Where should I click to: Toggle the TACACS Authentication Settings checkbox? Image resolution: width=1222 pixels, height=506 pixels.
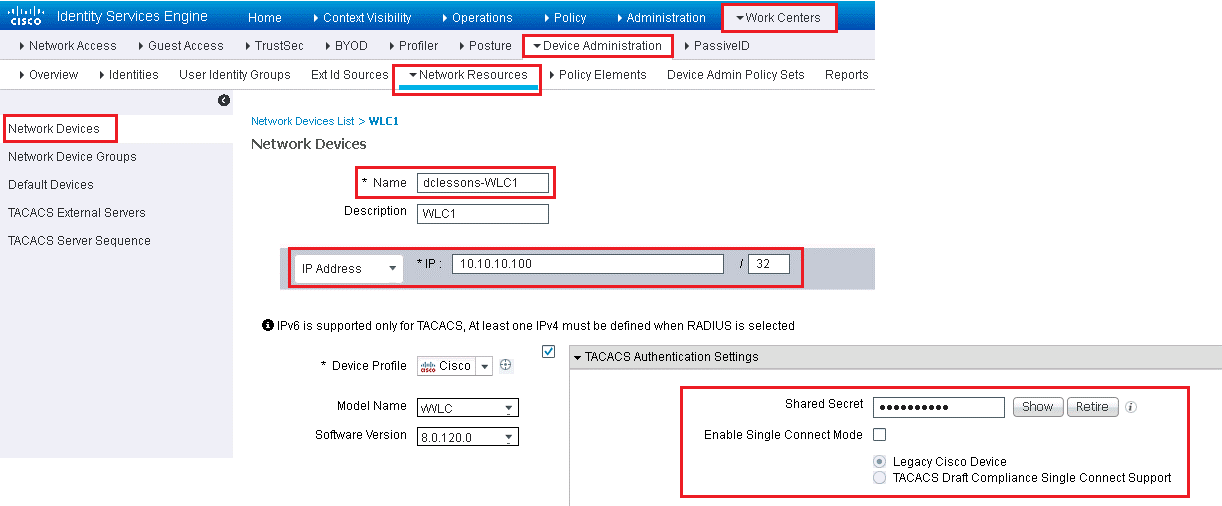548,350
